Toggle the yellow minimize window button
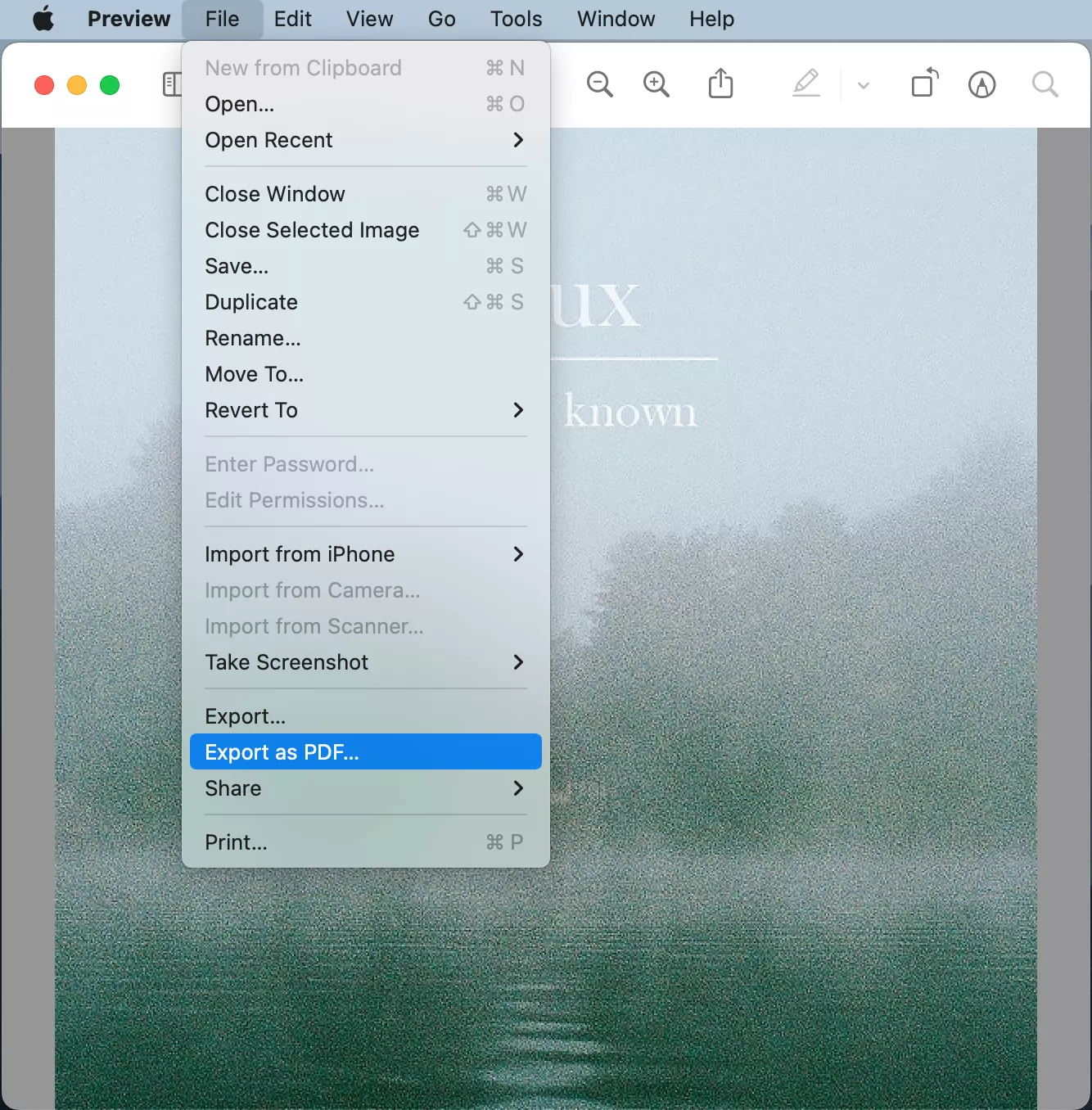1092x1110 pixels. click(76, 84)
